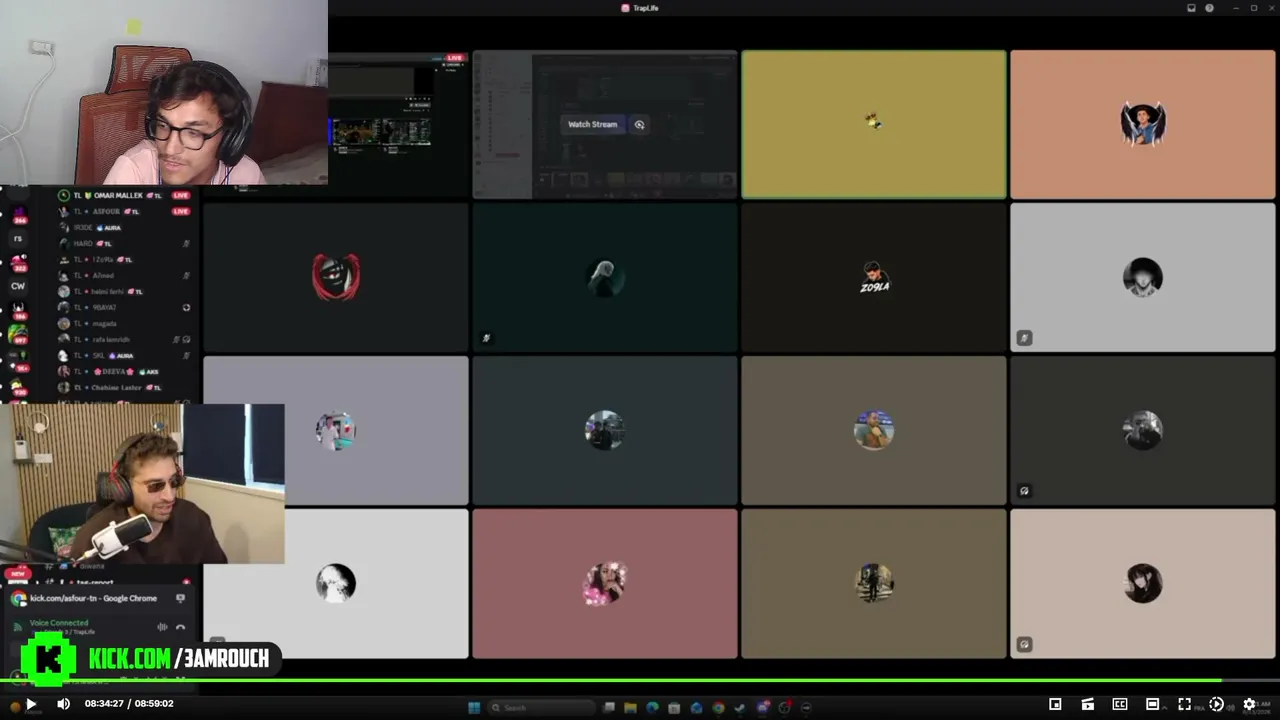Select the beige tile with dark-hair avatar
The image size is (1280, 720).
pos(1143,584)
